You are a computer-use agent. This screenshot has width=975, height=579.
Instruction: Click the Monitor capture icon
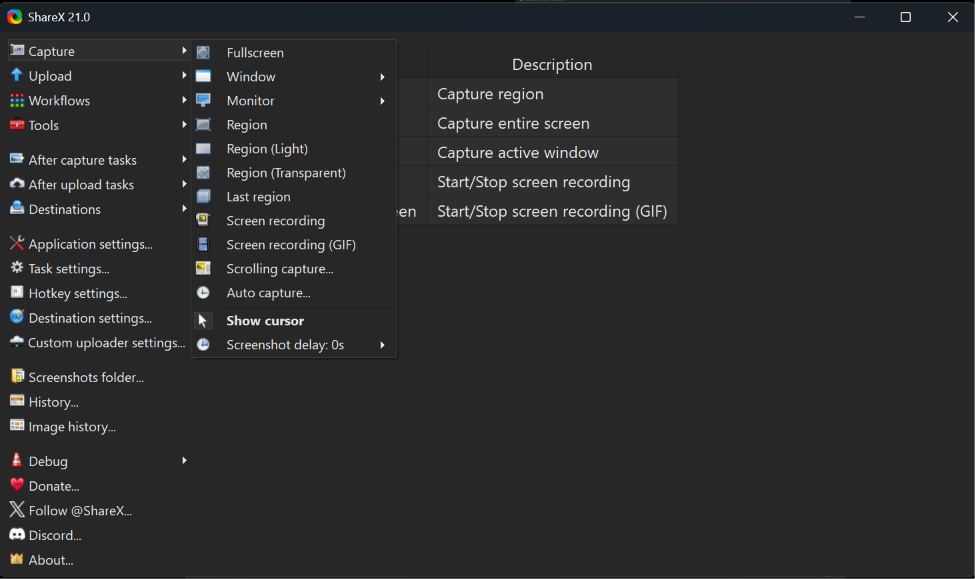pos(203,101)
